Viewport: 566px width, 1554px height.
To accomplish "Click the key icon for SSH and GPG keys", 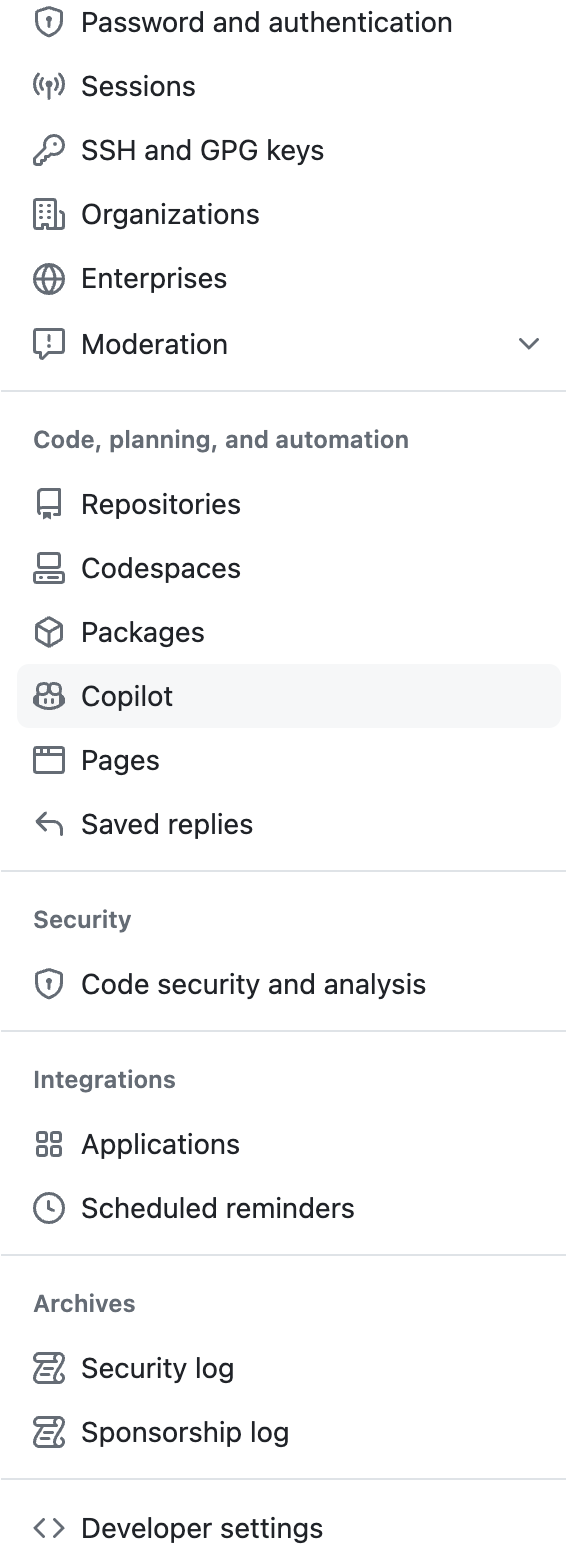I will click(48, 150).
